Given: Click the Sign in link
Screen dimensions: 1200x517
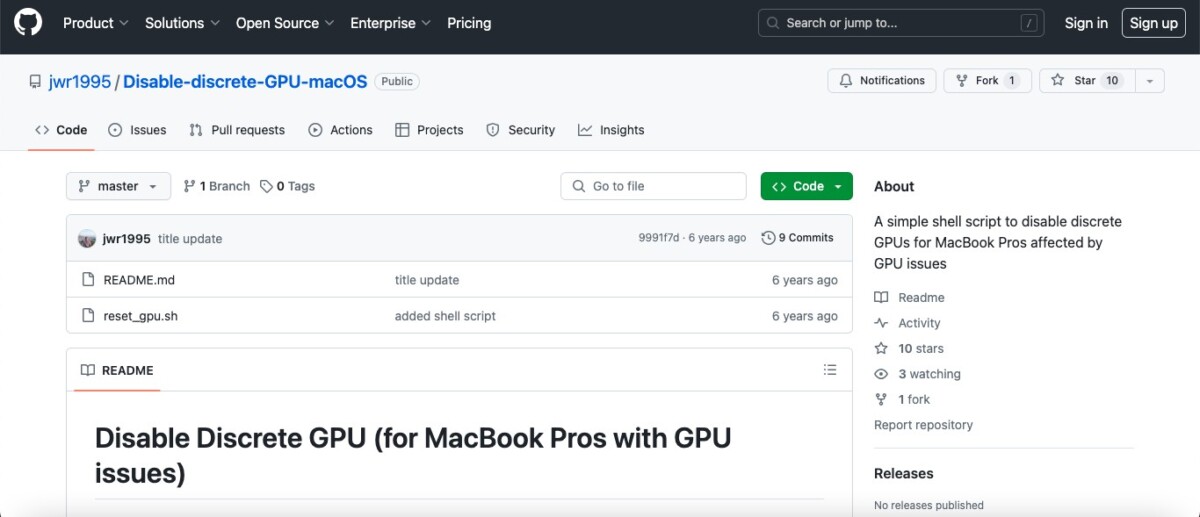Looking at the screenshot, I should coord(1086,23).
